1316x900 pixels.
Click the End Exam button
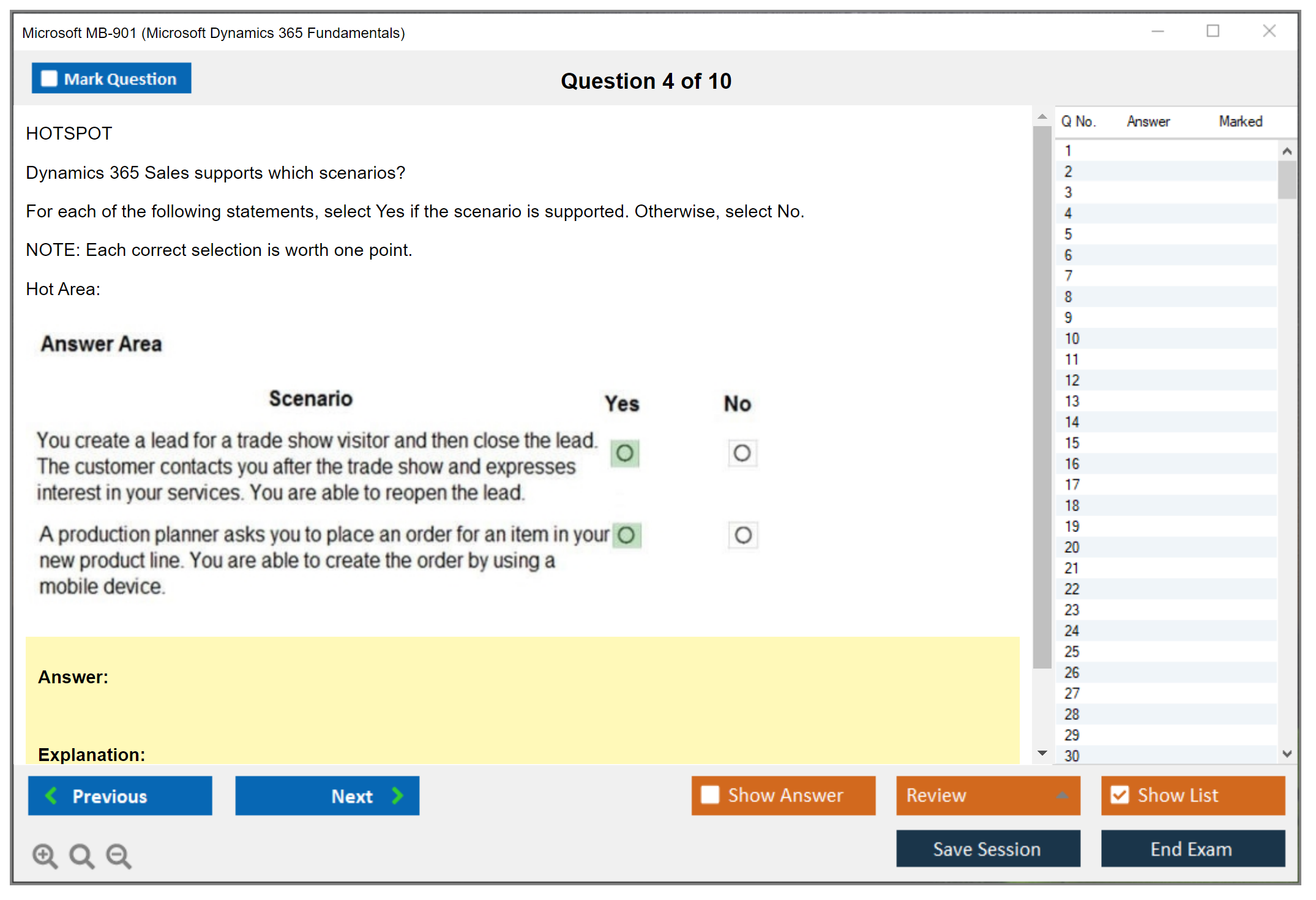tap(1192, 849)
